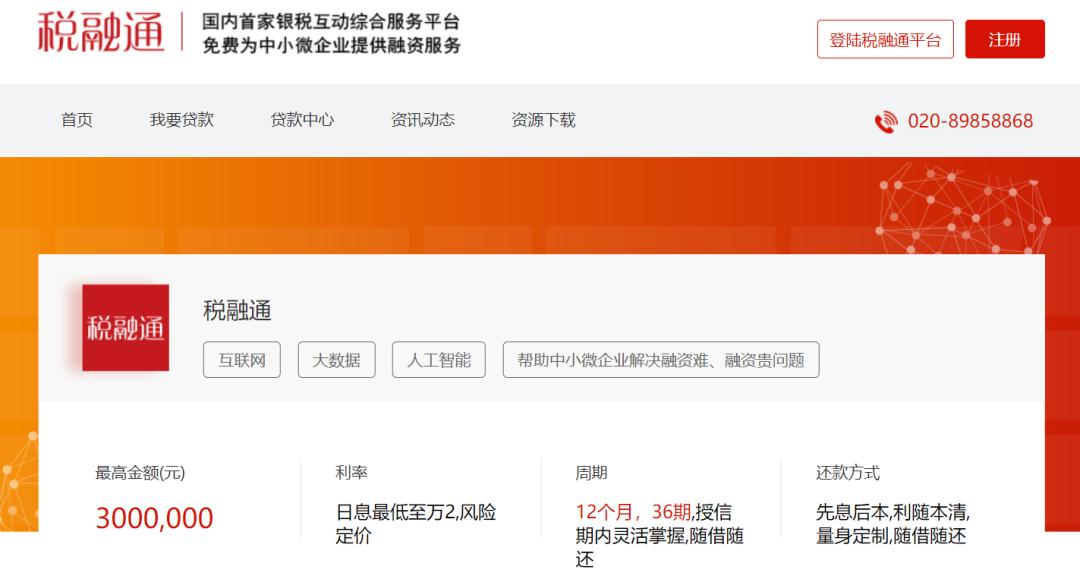This screenshot has width=1080, height=579.
Task: Click the 帮助中小微企业解决融资难、融资贵问题 tag
Action: pos(659,360)
